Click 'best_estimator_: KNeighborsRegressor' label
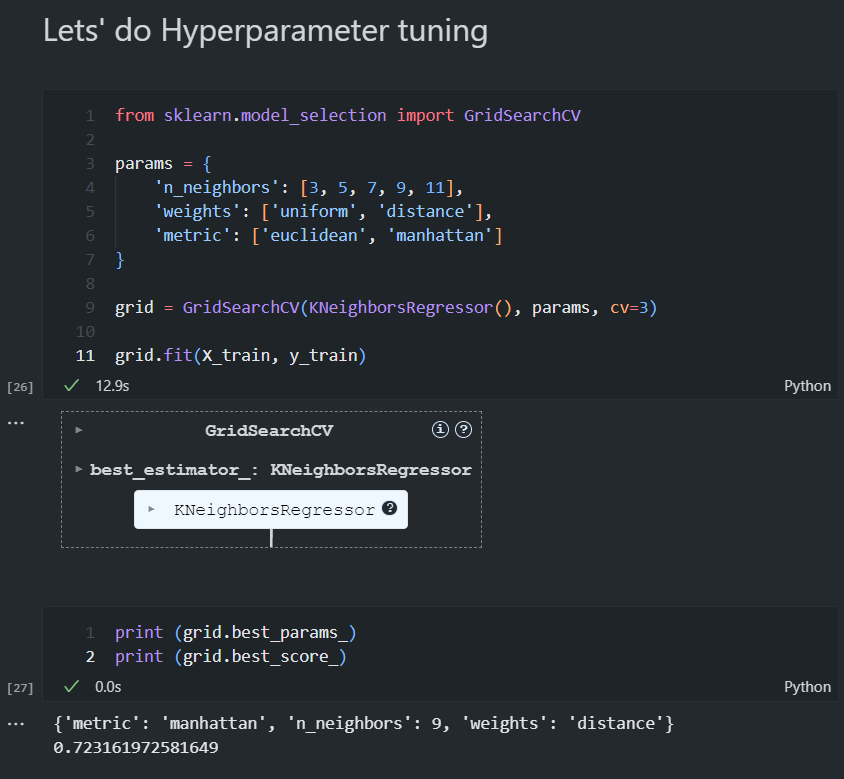The height and width of the screenshot is (779, 844). [x=280, y=470]
